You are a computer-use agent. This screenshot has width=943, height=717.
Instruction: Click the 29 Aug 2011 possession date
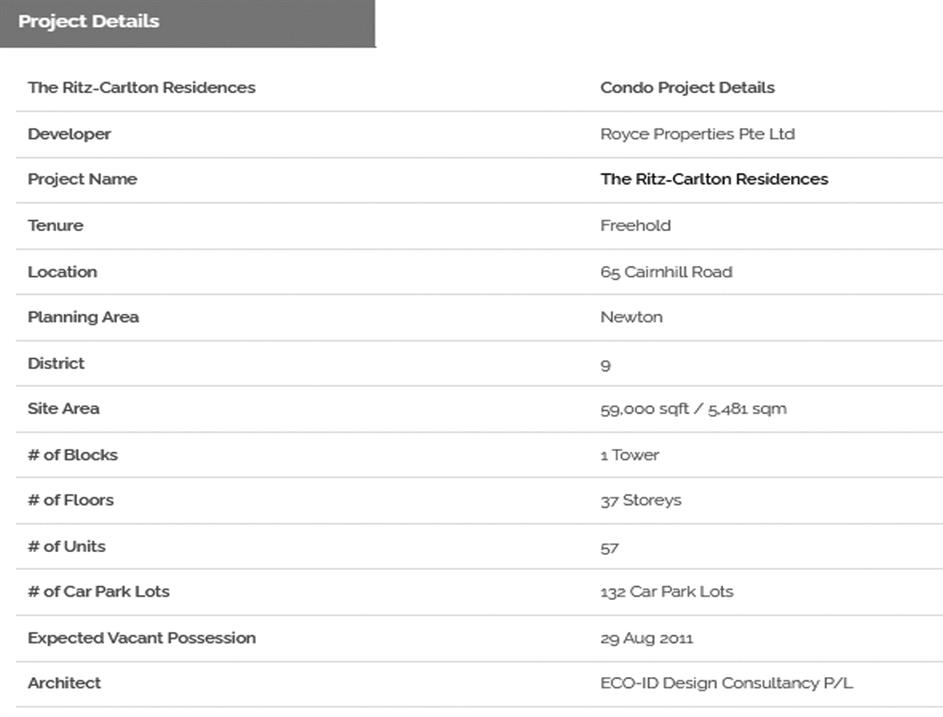coord(646,638)
